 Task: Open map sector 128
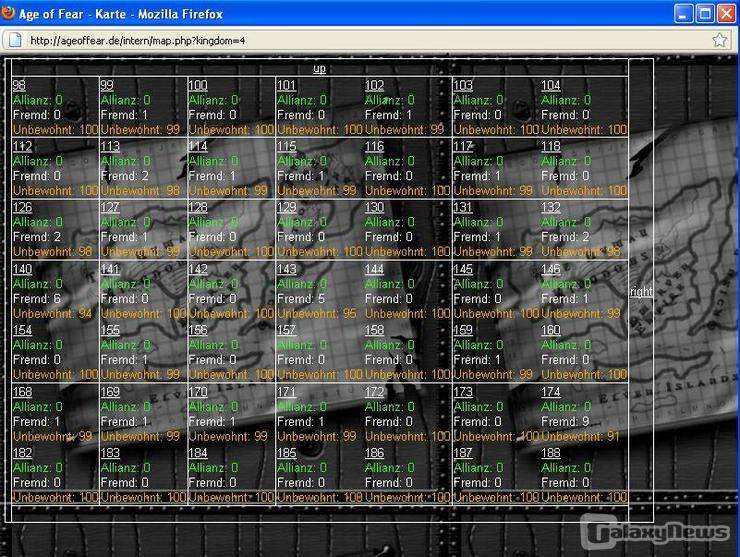(x=198, y=207)
